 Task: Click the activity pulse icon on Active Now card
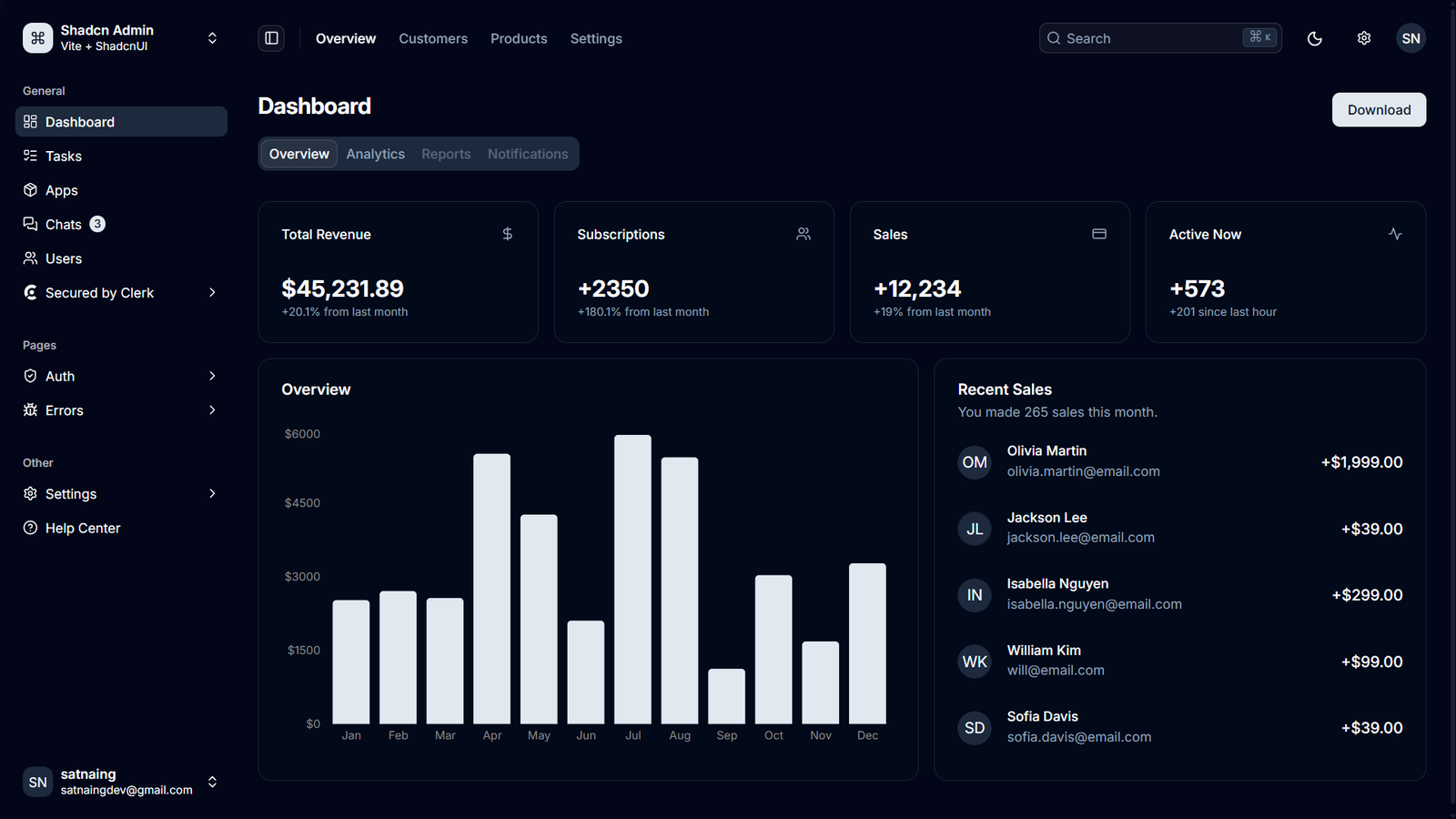coord(1395,234)
